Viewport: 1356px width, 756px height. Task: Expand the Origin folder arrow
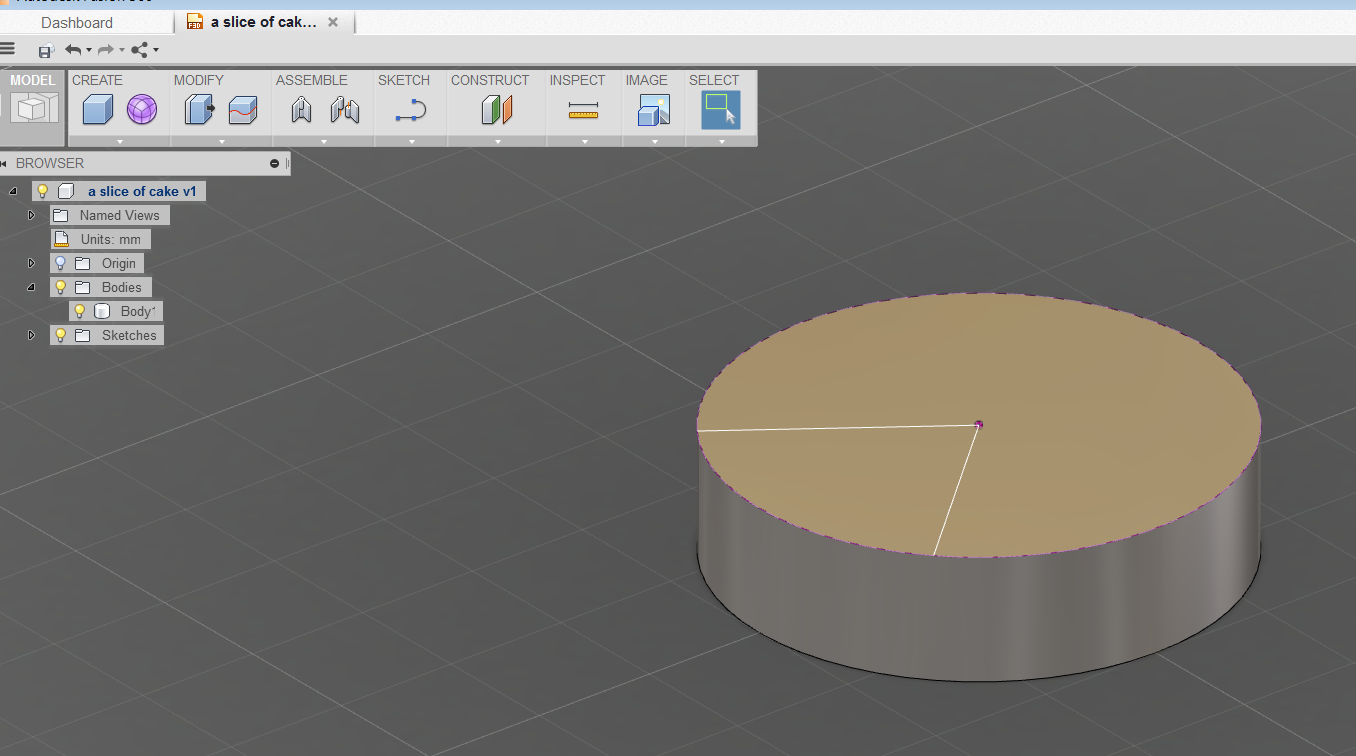tap(31, 263)
